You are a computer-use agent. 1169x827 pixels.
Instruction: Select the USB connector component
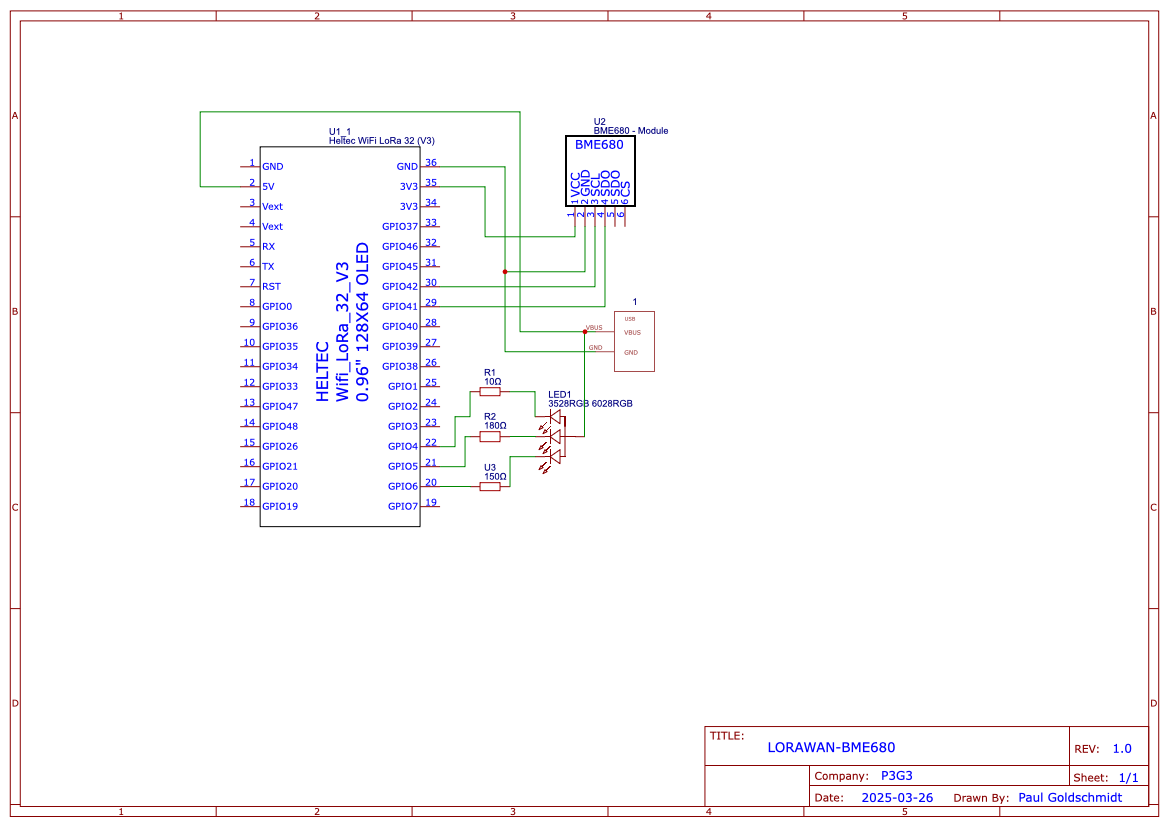click(x=634, y=341)
